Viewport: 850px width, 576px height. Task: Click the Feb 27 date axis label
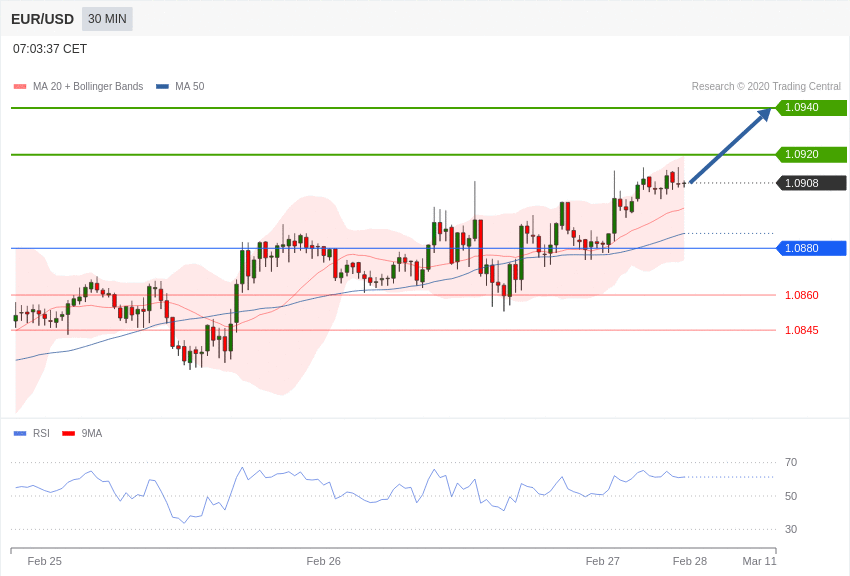point(603,561)
